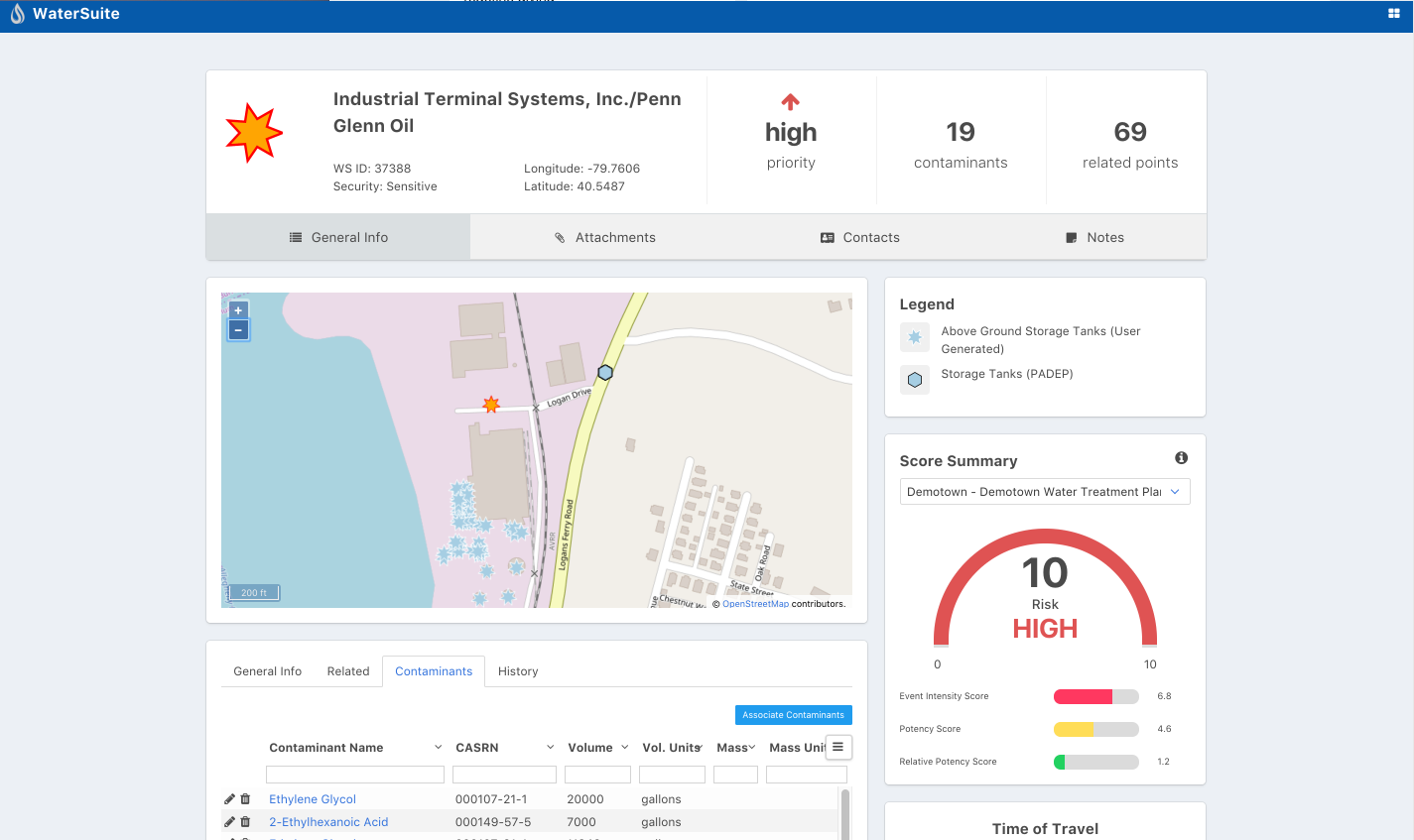This screenshot has height=840, width=1414.
Task: Click Associate Contaminants button
Action: coord(794,715)
